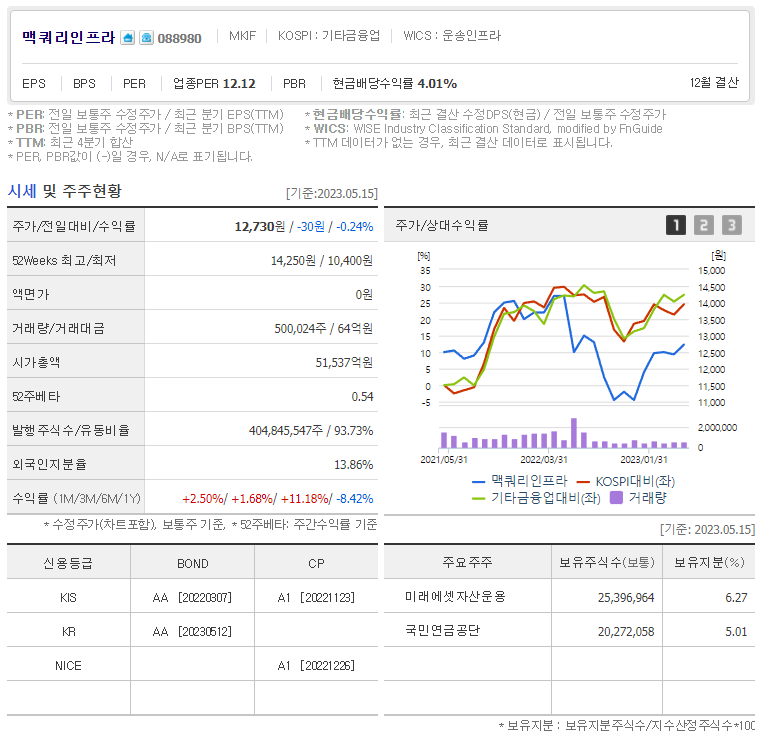Click the 거래량 purple legend entry
Viewport: 769px width, 741px height.
[x=638, y=498]
